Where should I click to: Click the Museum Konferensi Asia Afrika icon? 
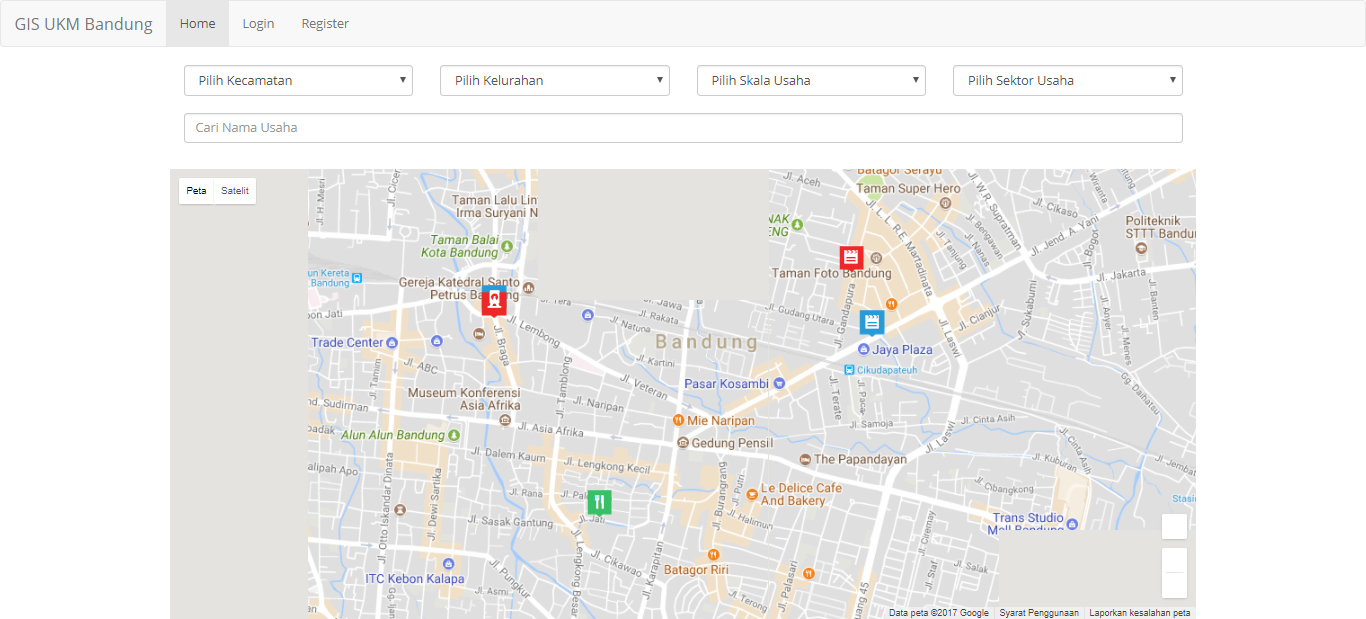[x=505, y=421]
